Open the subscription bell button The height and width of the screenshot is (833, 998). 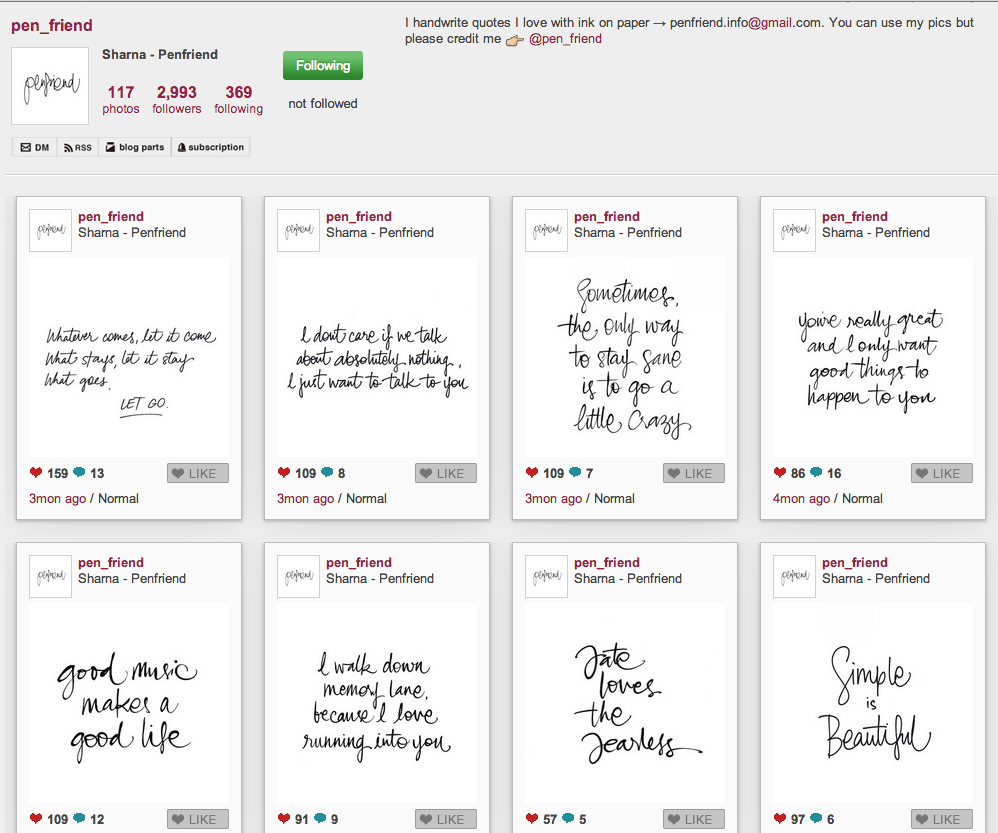coord(211,147)
